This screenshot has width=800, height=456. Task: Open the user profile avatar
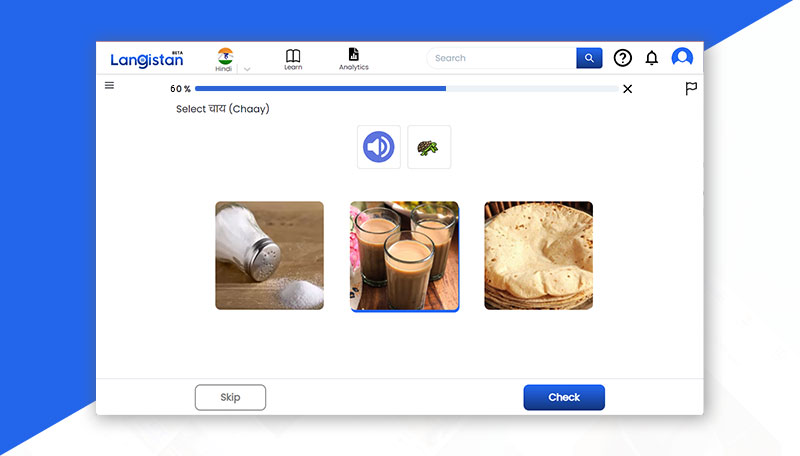click(682, 58)
